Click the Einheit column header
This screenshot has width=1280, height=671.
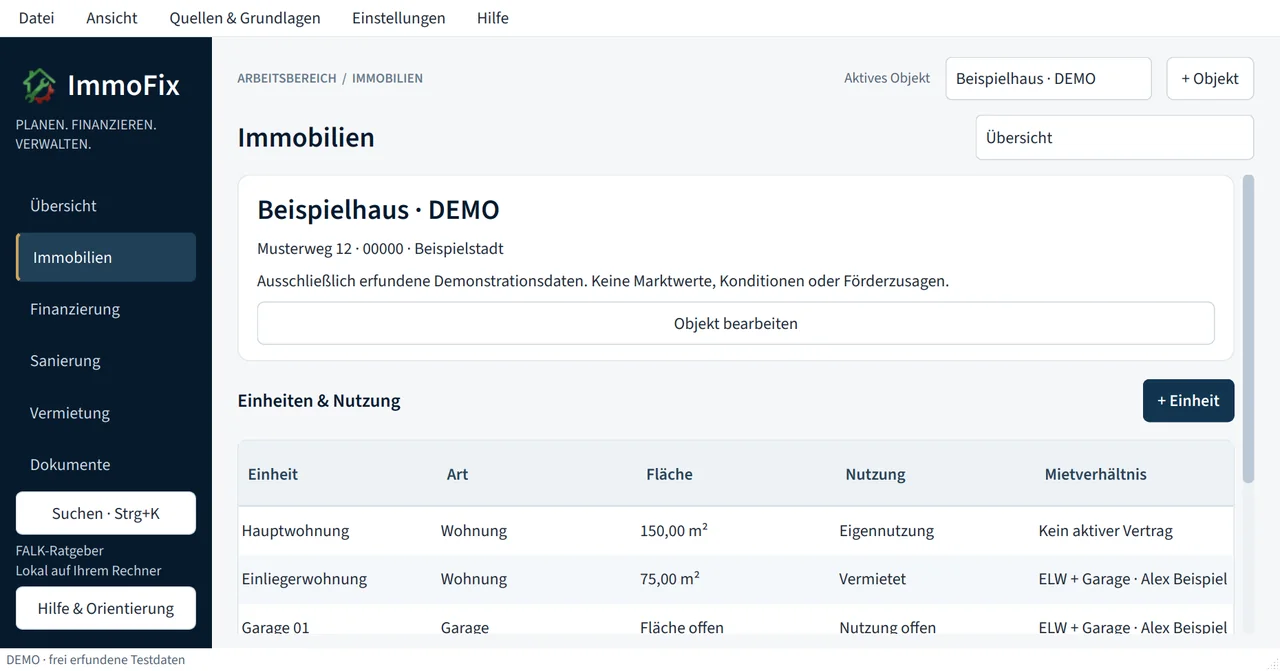point(273,475)
